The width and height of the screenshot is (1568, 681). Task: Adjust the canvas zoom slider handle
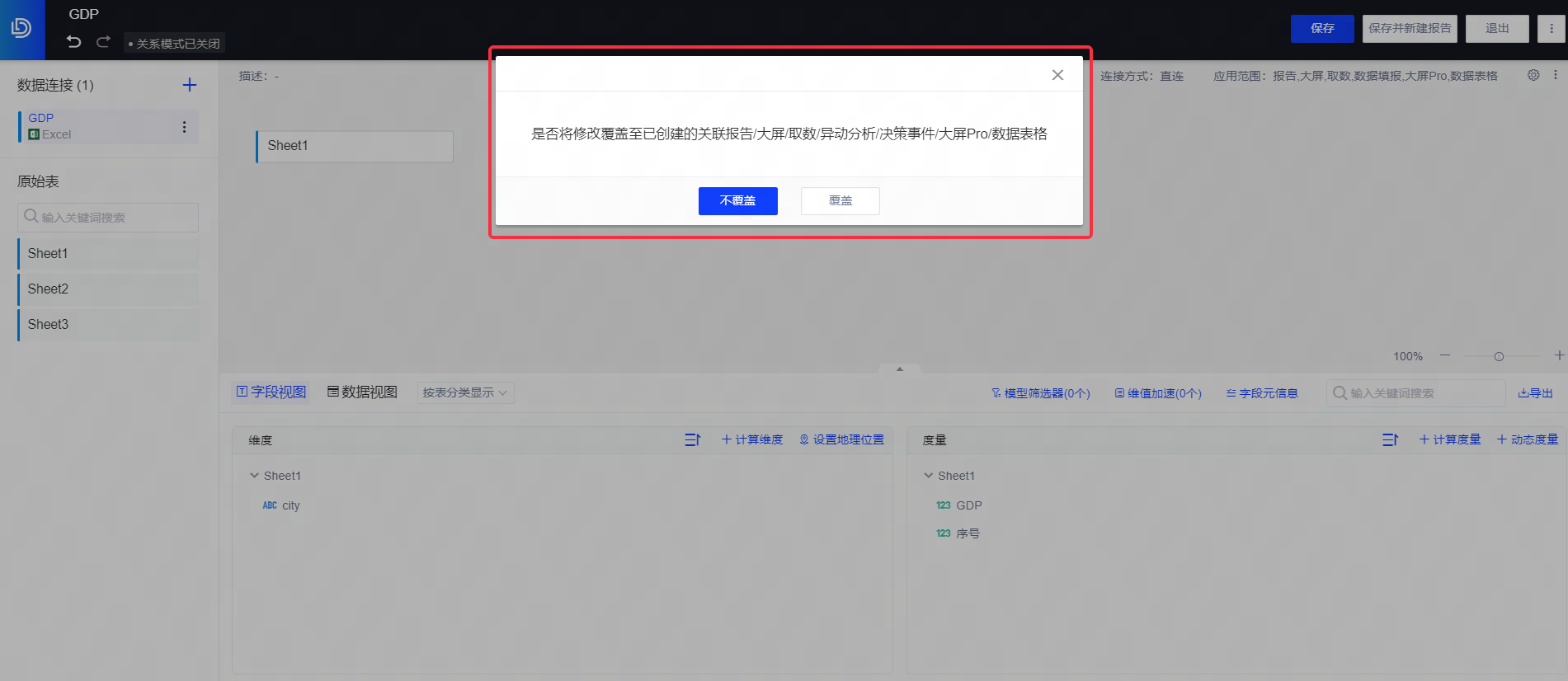tap(1499, 356)
